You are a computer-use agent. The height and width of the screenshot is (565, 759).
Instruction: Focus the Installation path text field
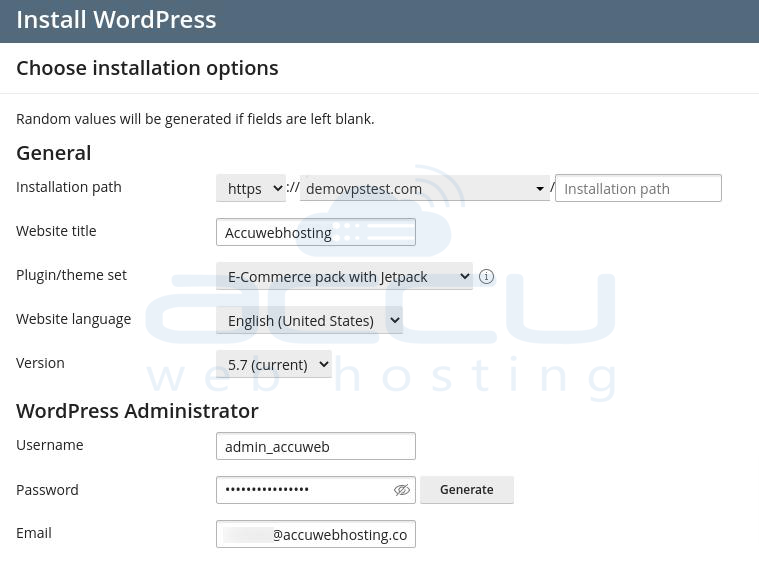[638, 188]
